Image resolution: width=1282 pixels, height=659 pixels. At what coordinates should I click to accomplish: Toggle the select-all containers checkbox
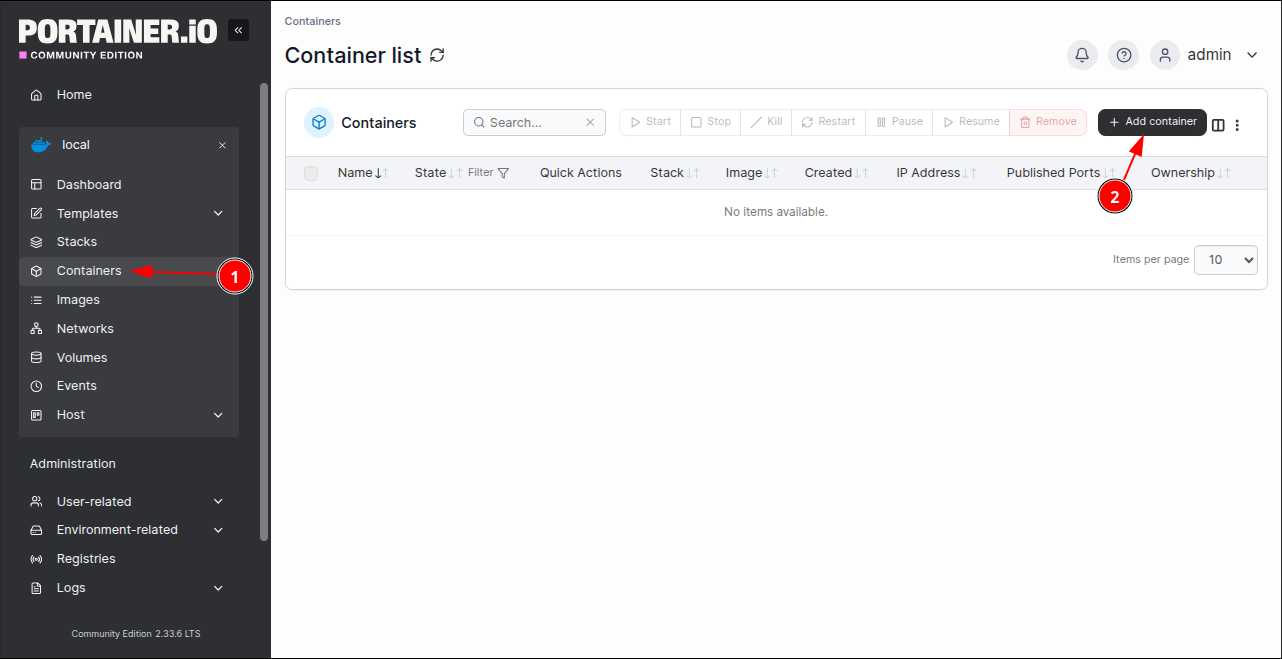coord(311,173)
